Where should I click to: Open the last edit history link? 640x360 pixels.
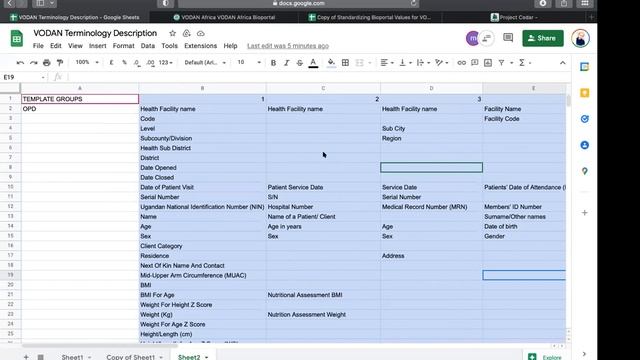(288, 46)
